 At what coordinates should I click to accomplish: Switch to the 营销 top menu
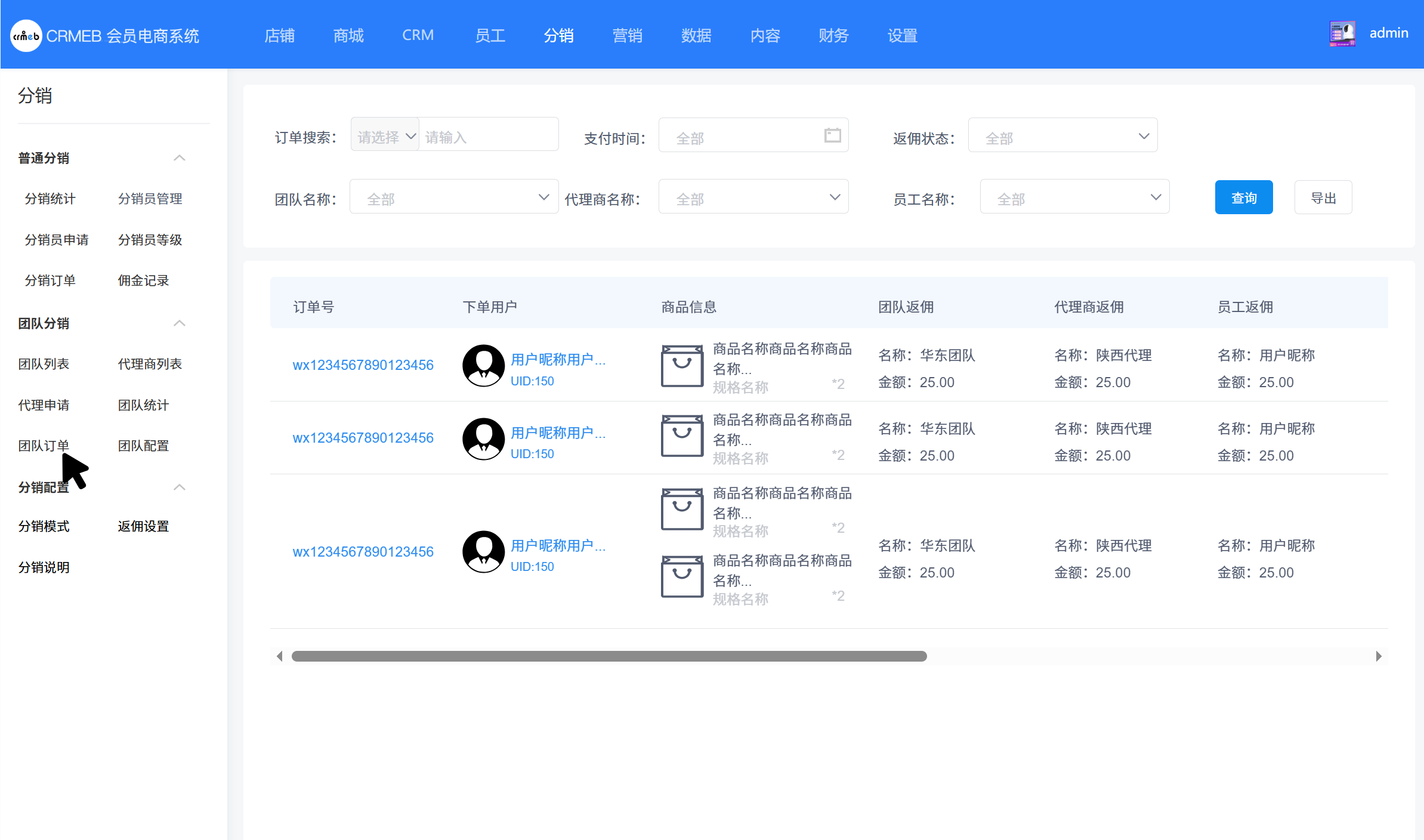pos(627,36)
